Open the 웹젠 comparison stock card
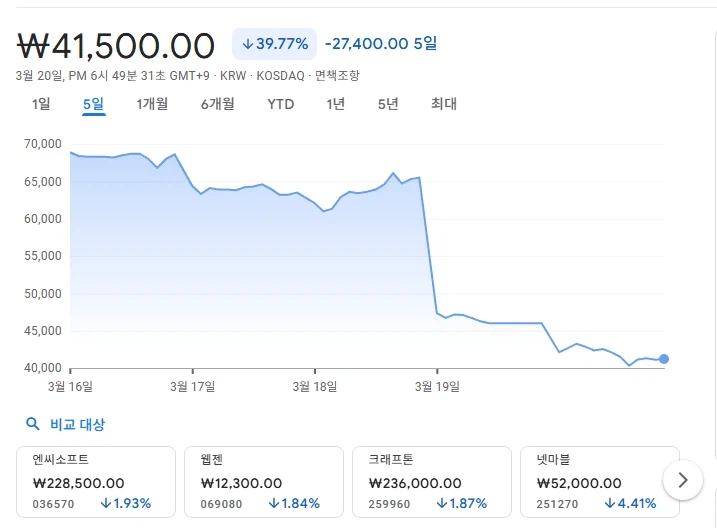 262,481
